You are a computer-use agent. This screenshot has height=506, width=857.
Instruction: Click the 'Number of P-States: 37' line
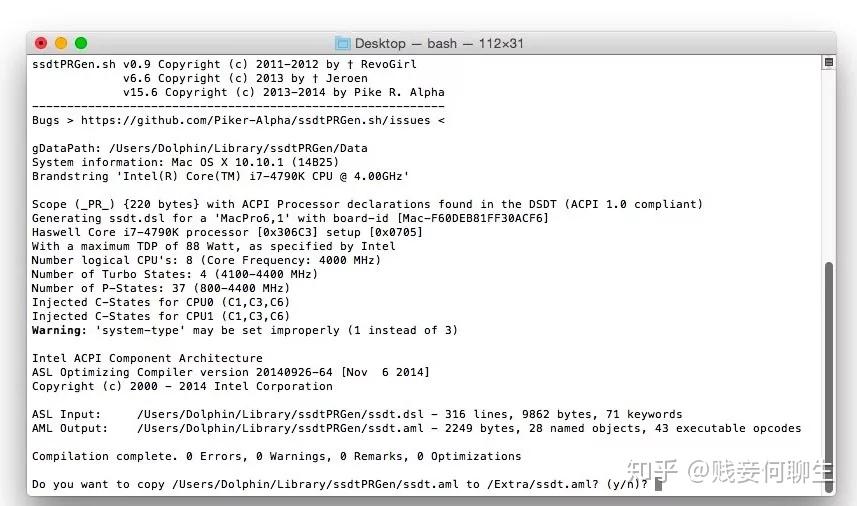click(x=160, y=288)
